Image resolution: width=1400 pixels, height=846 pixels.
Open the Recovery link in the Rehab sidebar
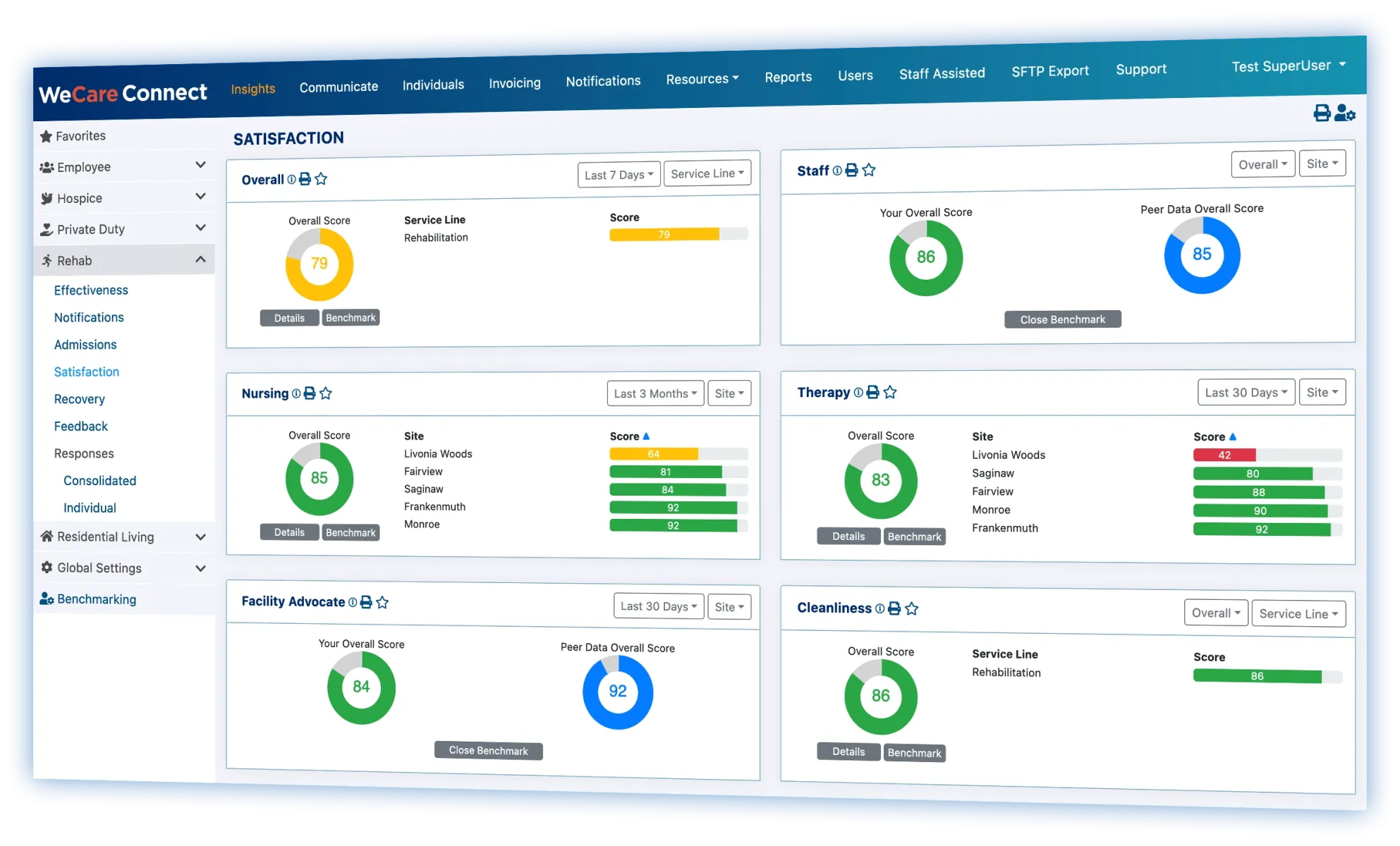click(80, 399)
